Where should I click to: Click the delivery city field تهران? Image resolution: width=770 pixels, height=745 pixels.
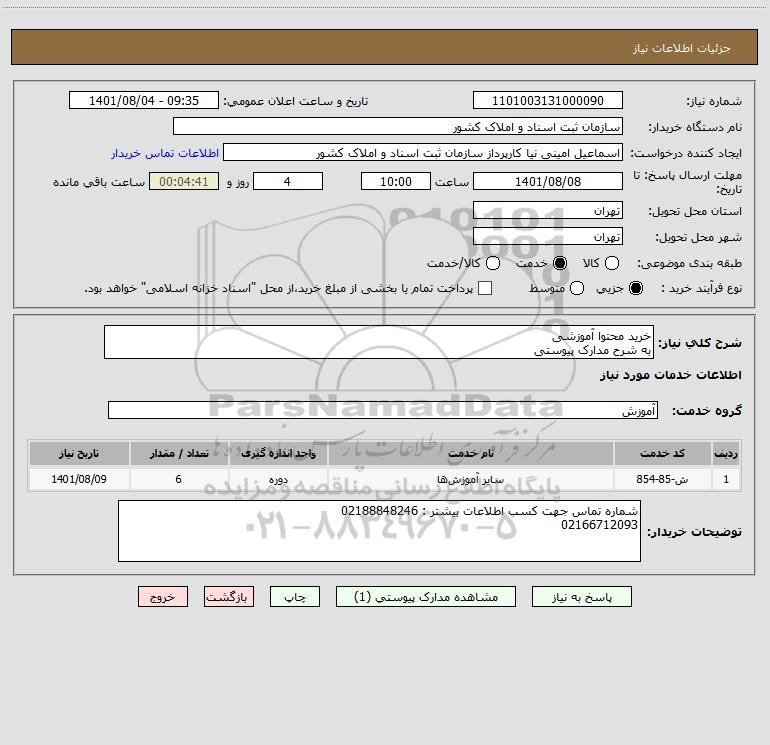pos(548,236)
